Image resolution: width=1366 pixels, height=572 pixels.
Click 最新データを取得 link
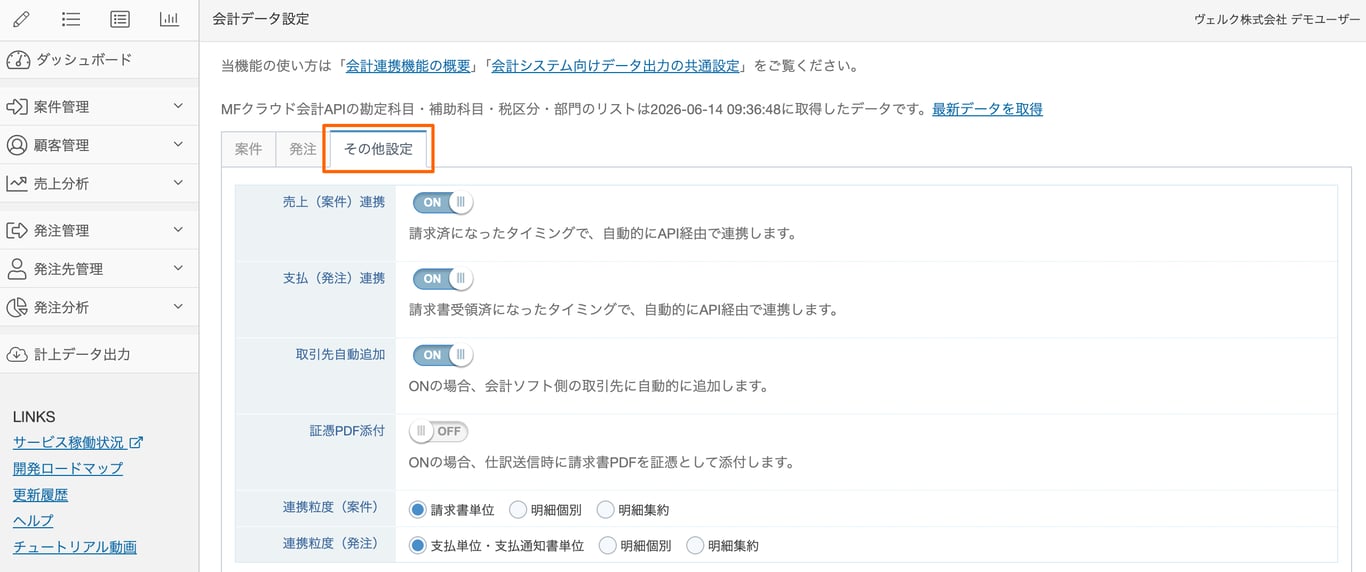987,109
